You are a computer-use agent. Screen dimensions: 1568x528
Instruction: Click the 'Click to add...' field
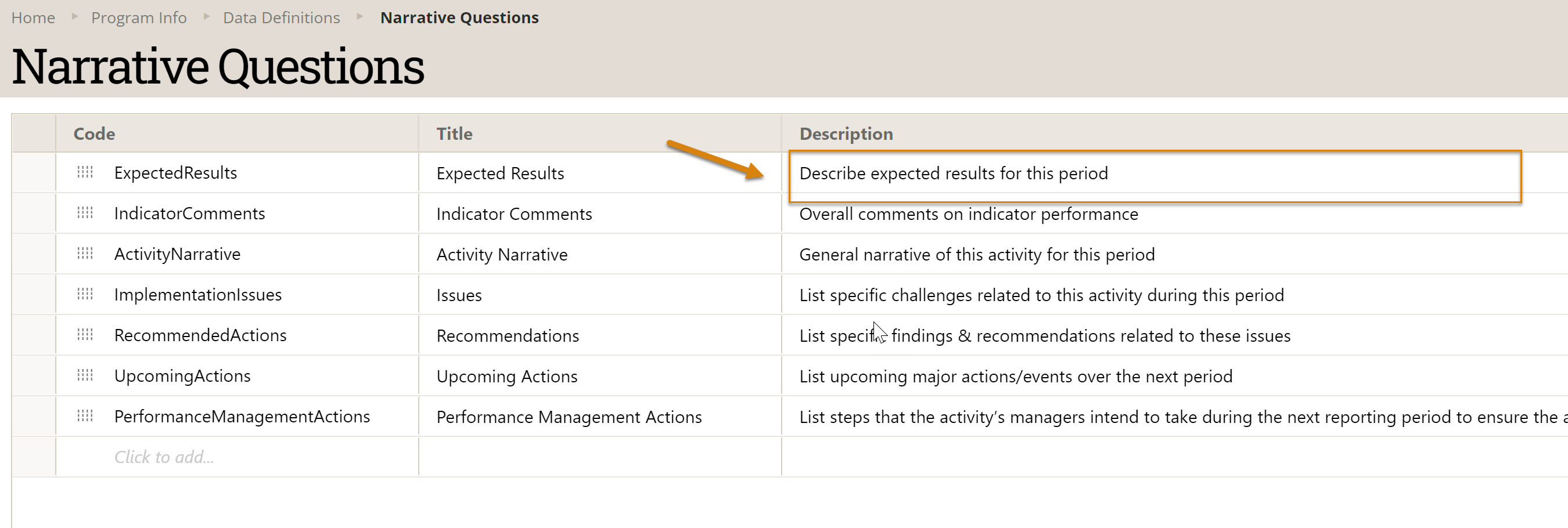164,457
